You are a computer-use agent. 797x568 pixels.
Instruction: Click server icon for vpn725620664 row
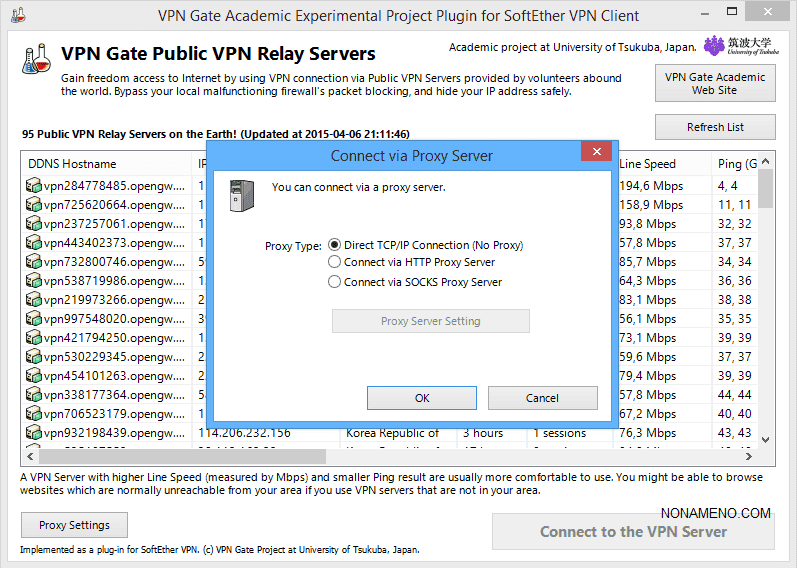pyautogui.click(x=34, y=204)
